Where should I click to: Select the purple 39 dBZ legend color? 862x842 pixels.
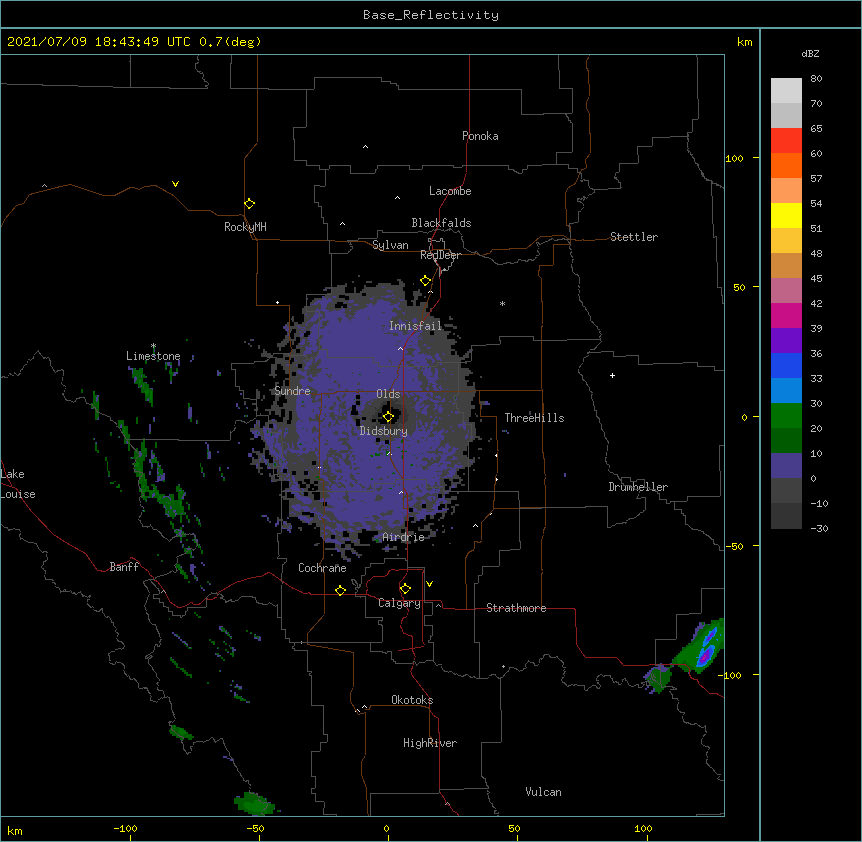tap(786, 340)
